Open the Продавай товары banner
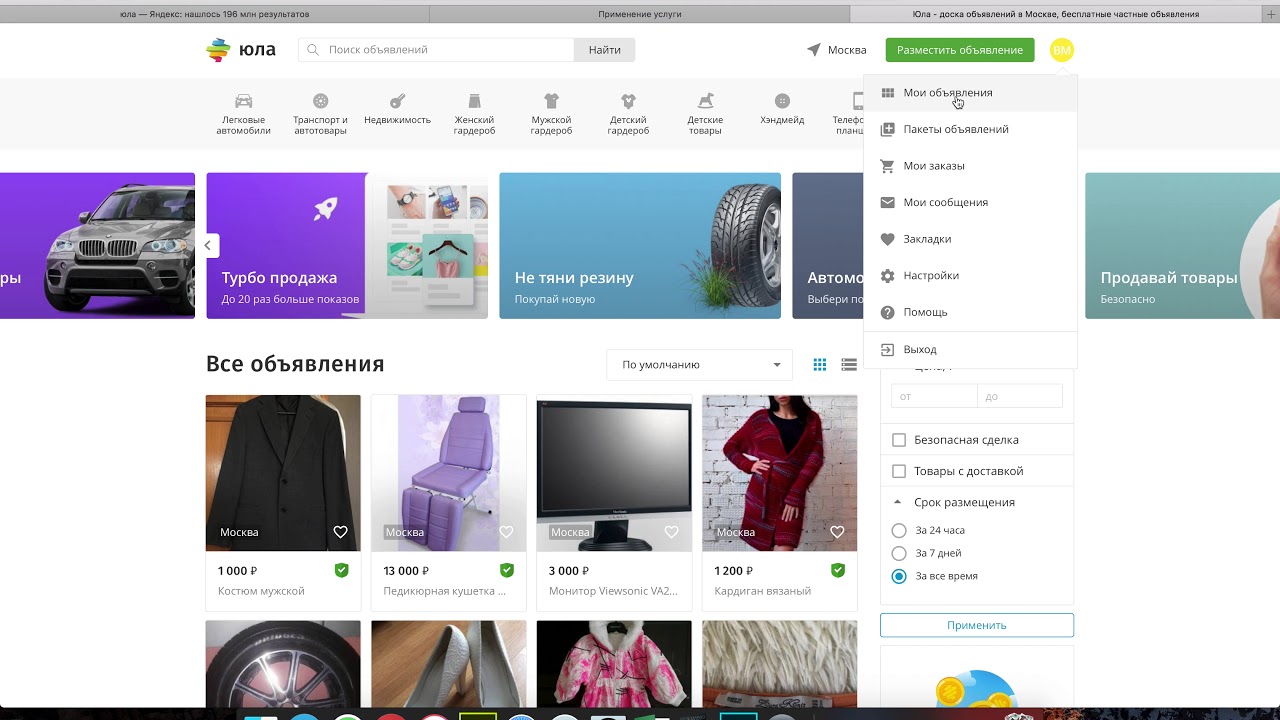 [x=1182, y=246]
